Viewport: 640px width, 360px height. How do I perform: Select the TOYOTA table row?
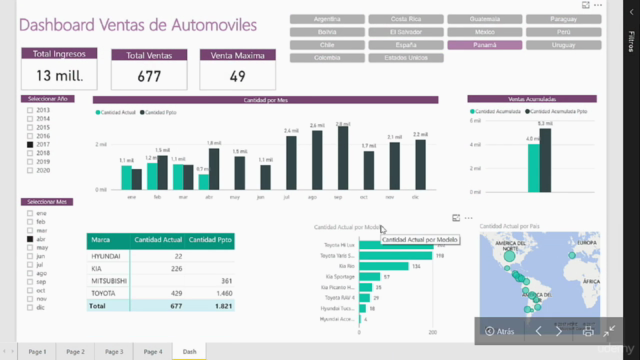(x=160, y=293)
